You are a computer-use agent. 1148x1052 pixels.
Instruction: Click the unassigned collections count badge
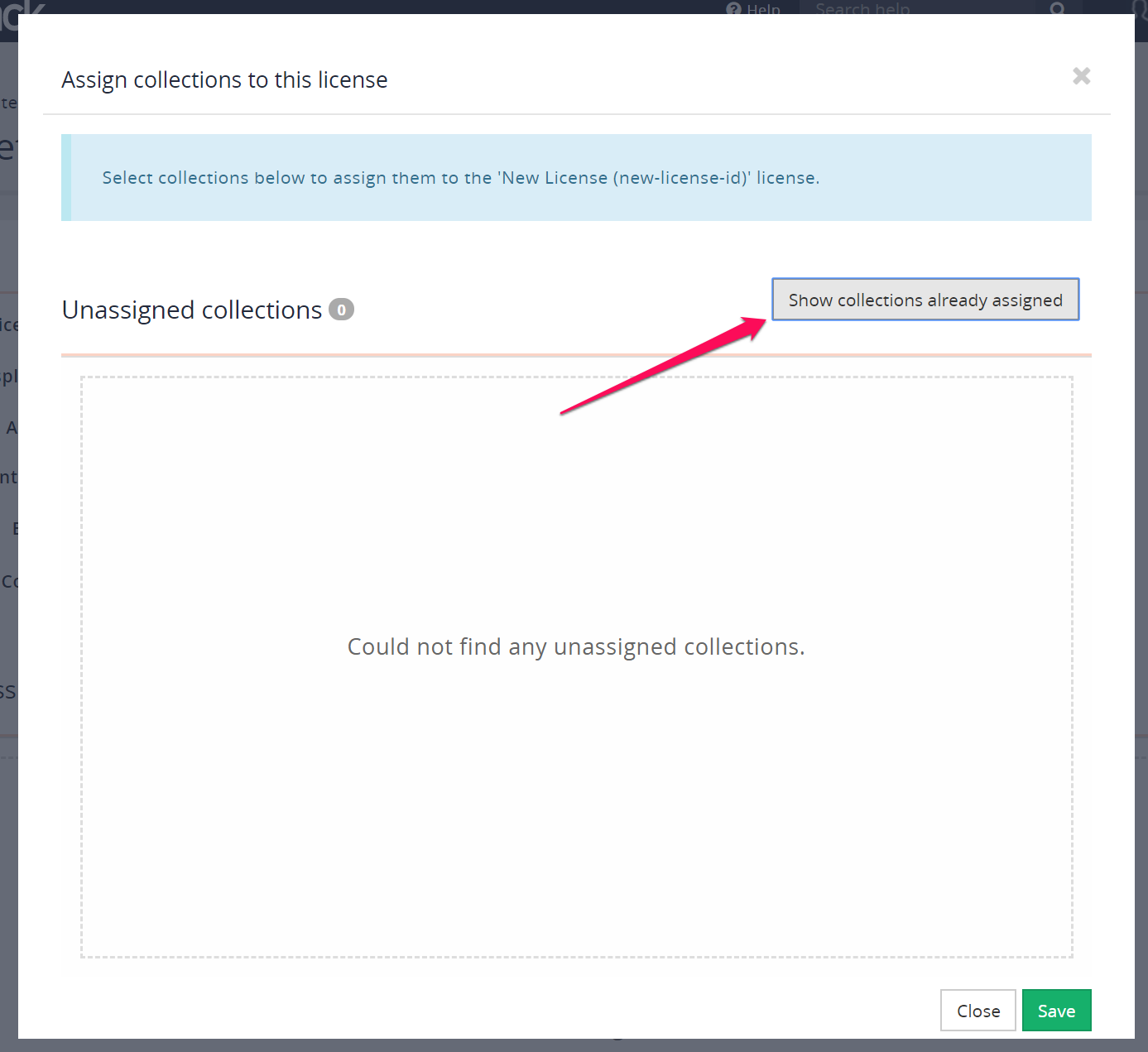(341, 310)
